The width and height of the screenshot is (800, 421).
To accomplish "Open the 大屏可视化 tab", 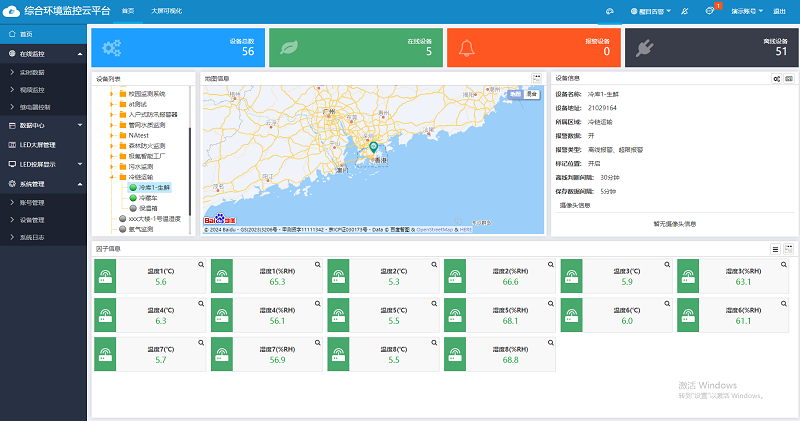I will click(x=169, y=9).
